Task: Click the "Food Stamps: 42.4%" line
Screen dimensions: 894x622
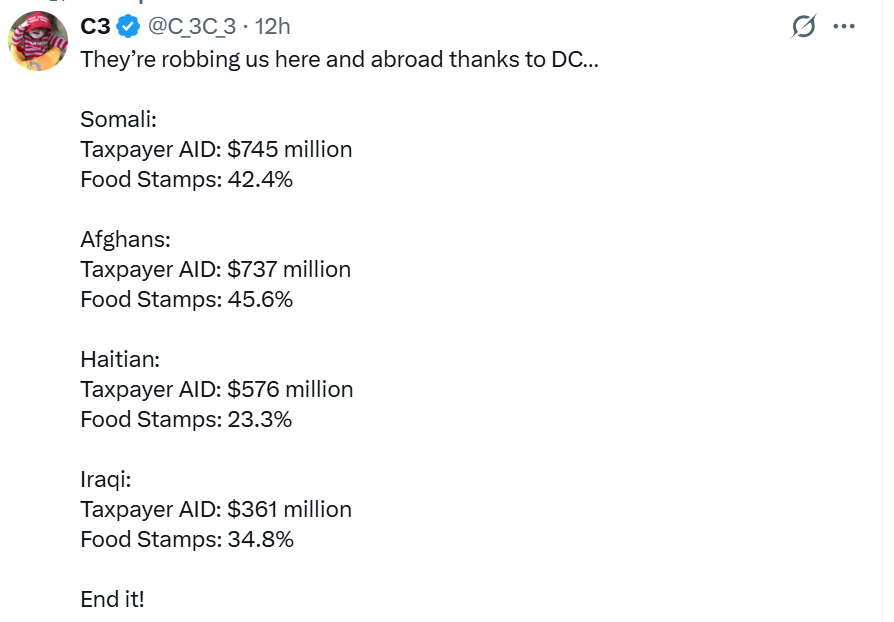Action: [x=186, y=180]
